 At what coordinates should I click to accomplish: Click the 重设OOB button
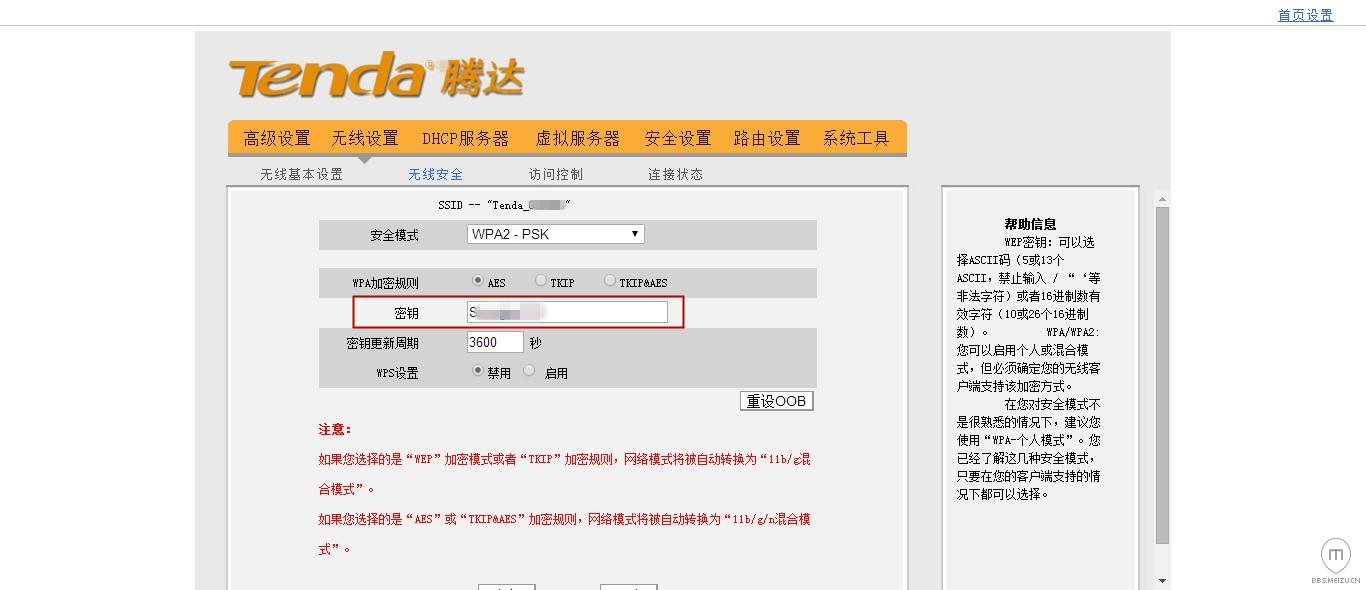(x=776, y=400)
